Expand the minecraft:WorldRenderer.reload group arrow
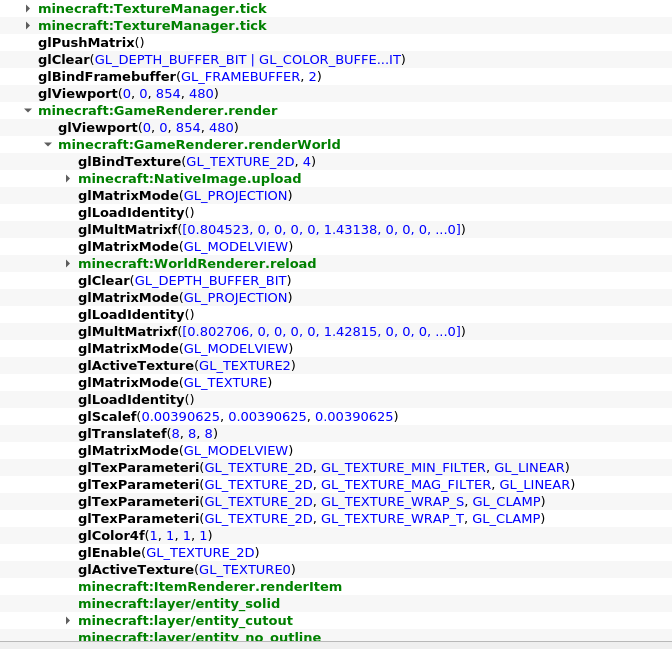Viewport: 672px width, 649px height. pos(68,263)
